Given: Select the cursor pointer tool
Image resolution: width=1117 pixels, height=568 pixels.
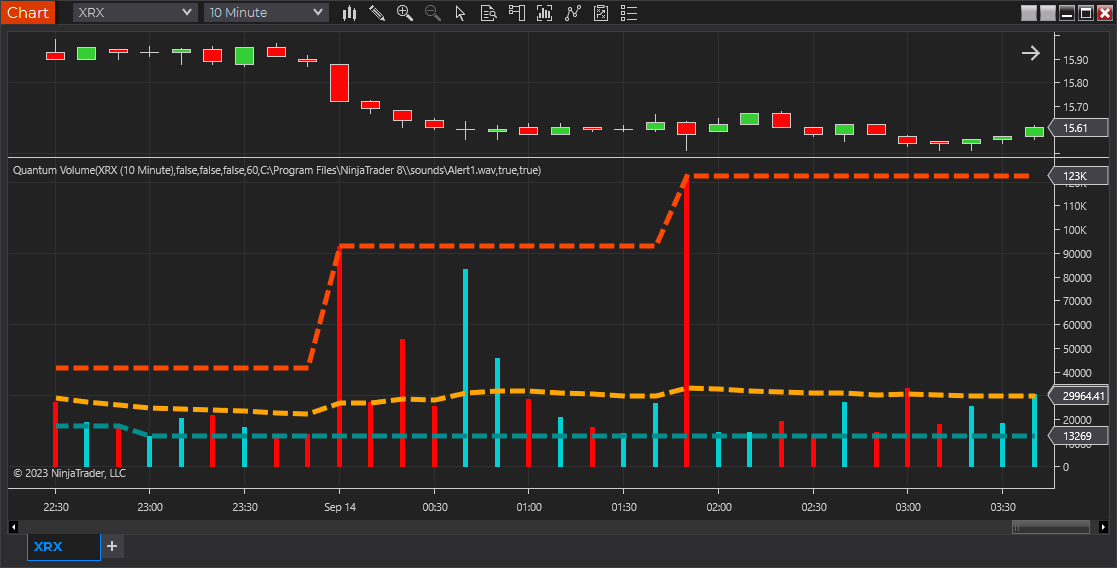Looking at the screenshot, I should pyautogui.click(x=460, y=13).
